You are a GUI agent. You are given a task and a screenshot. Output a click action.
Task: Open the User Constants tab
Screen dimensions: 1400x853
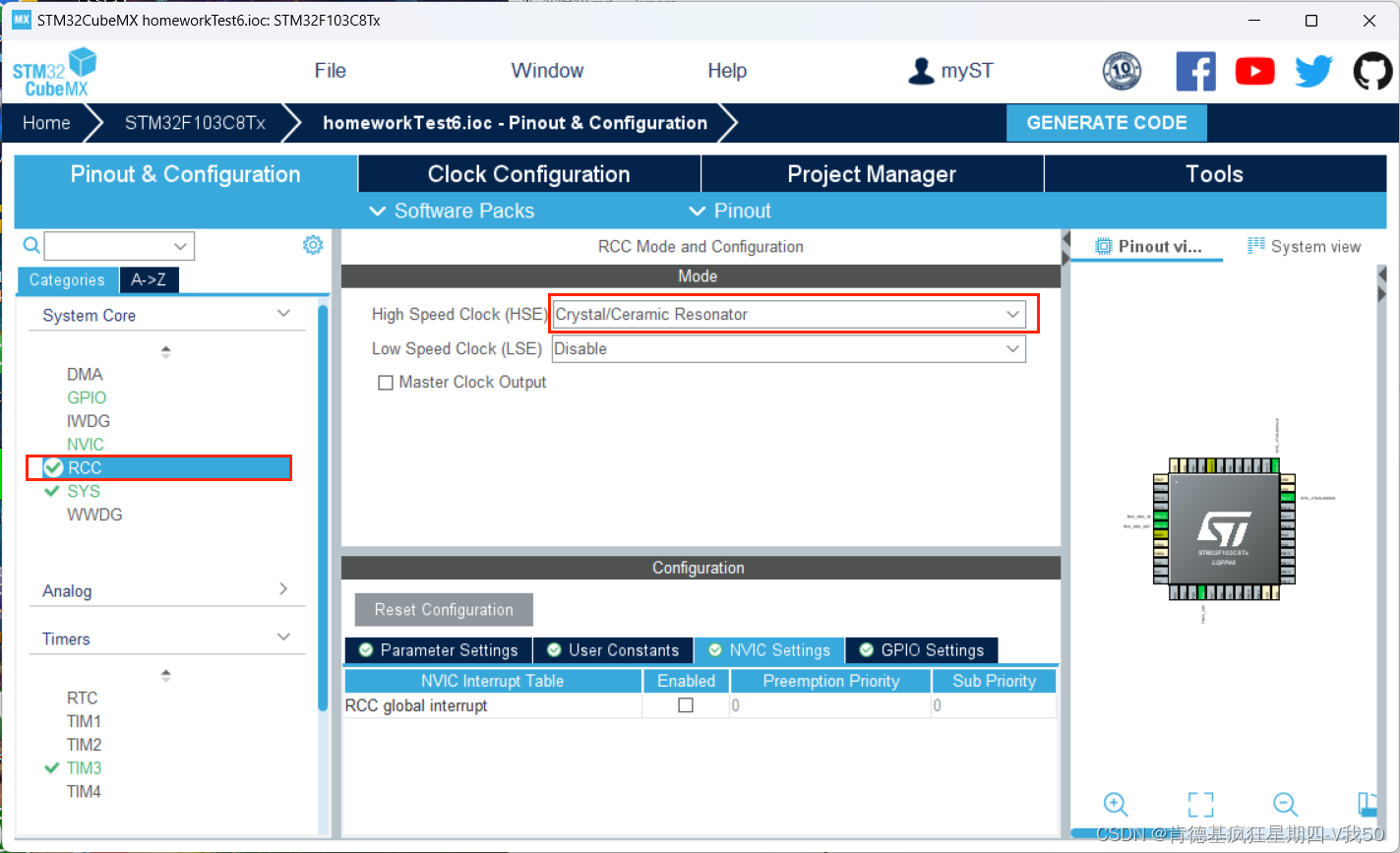point(613,650)
